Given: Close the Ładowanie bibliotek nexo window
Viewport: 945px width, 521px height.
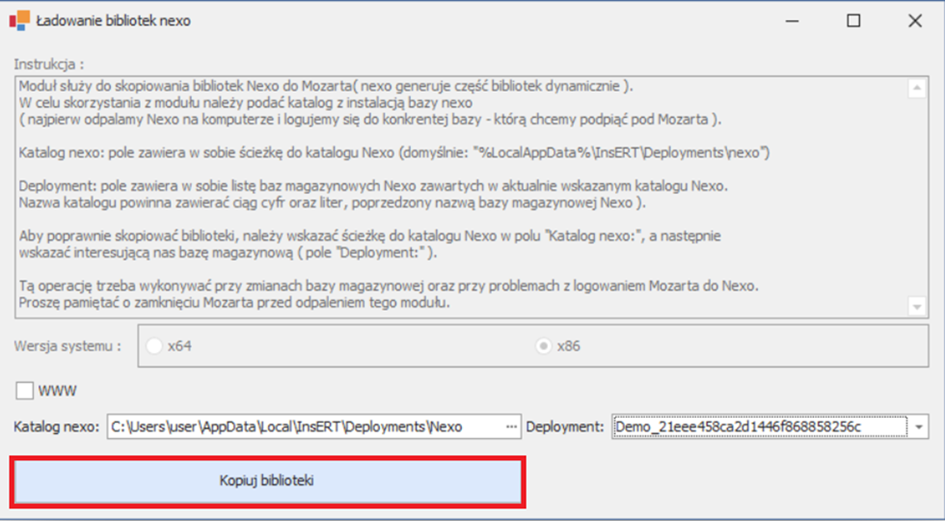Looking at the screenshot, I should [x=914, y=20].
